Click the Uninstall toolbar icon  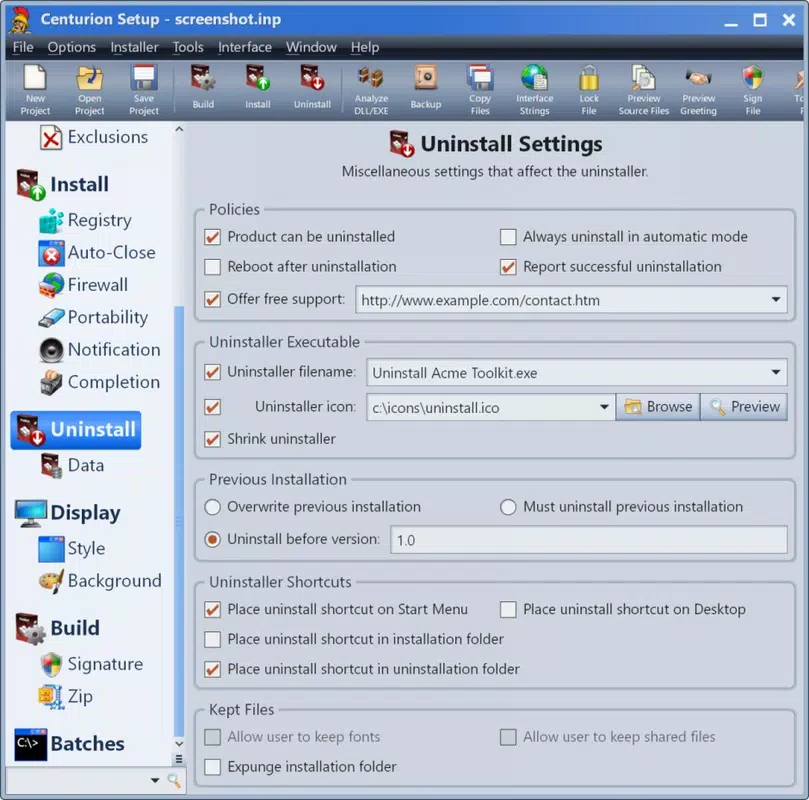[312, 87]
